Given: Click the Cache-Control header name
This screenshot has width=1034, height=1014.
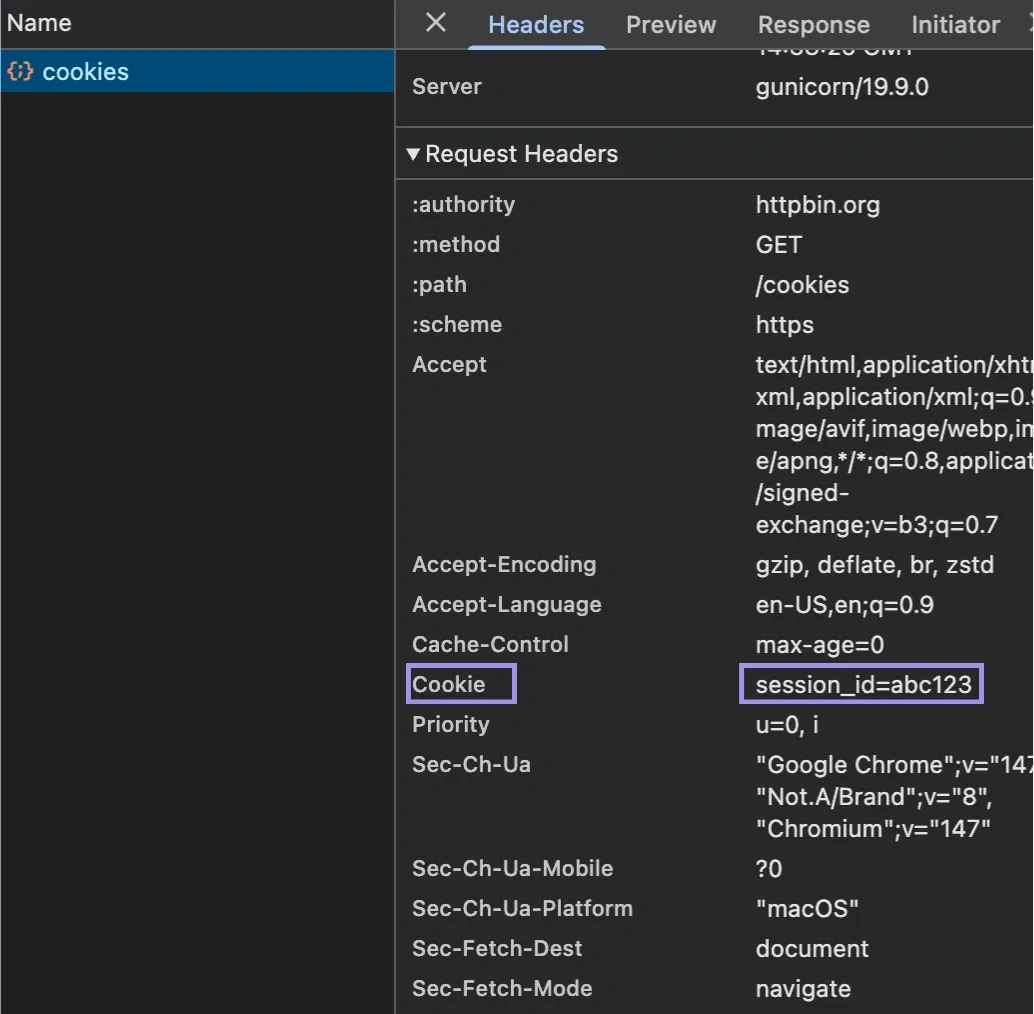Looking at the screenshot, I should [x=490, y=644].
